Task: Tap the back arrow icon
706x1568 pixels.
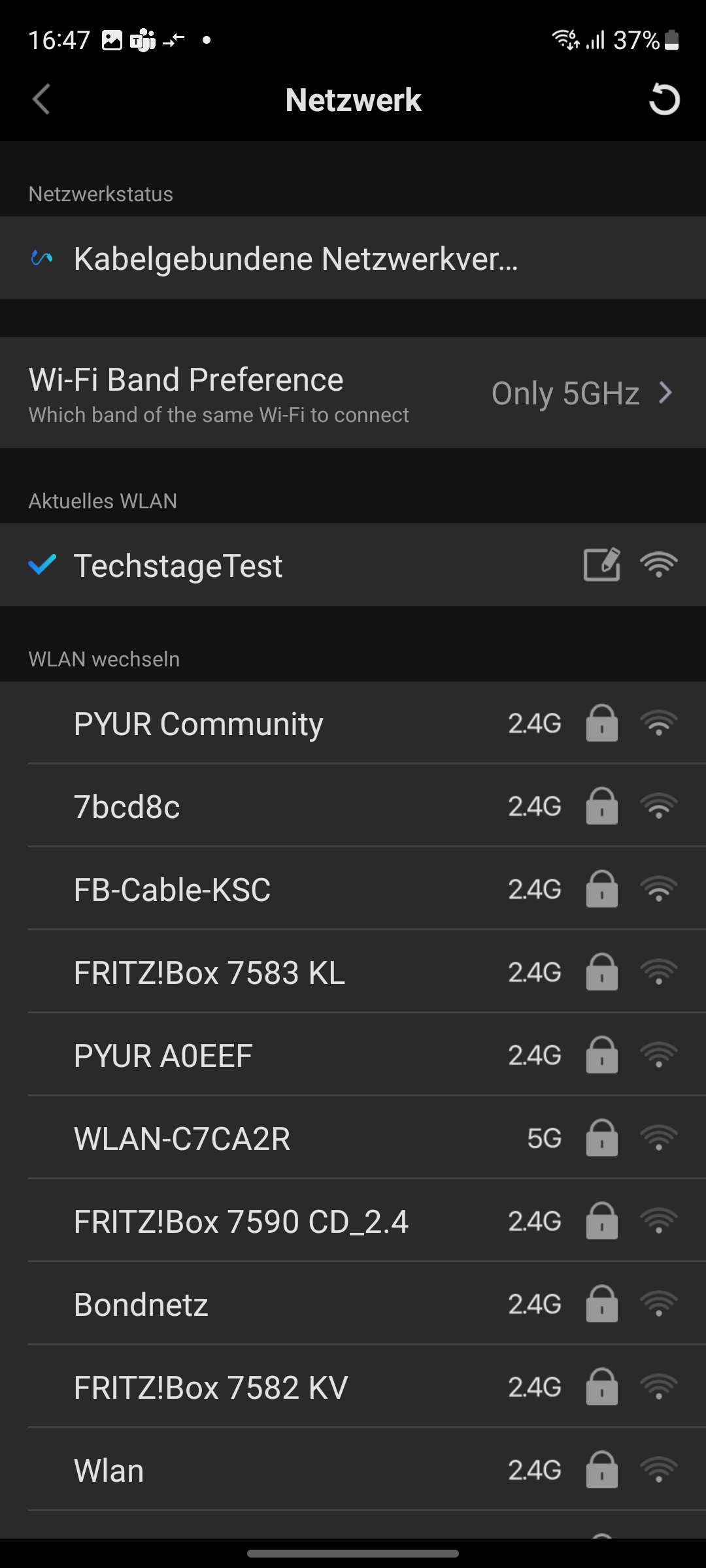Action: pyautogui.click(x=41, y=100)
